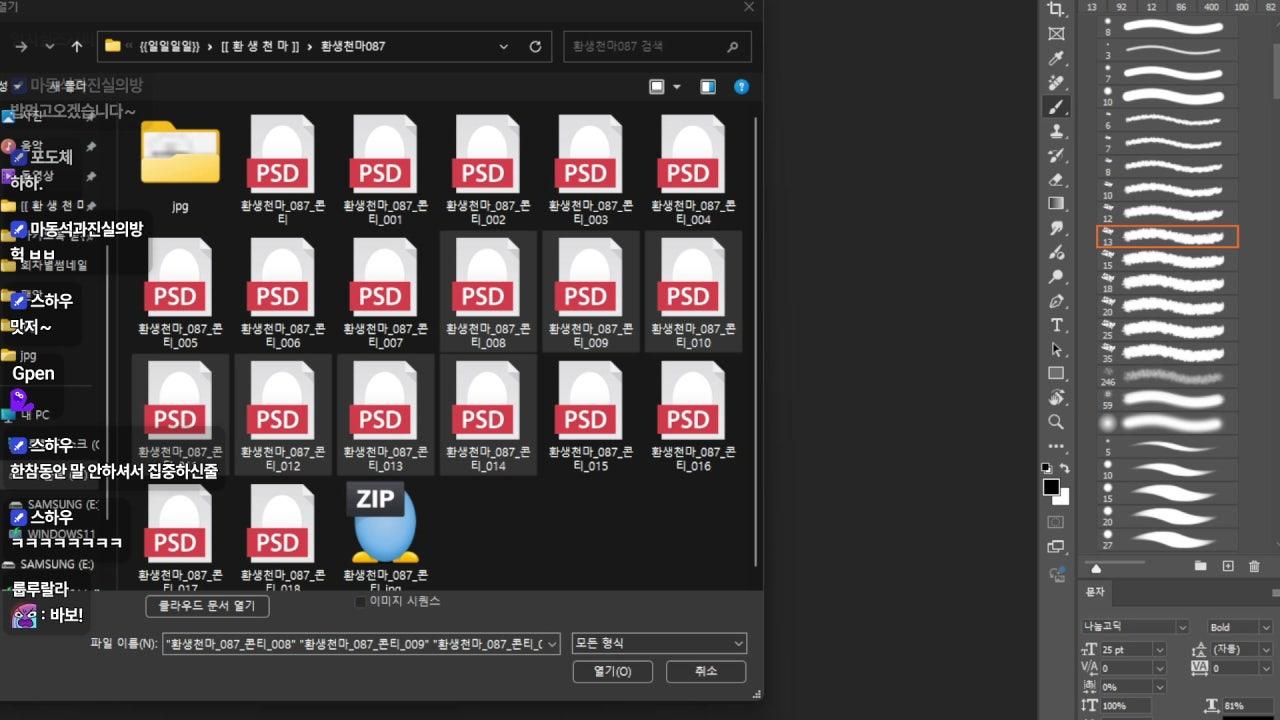Delete the selected brush with trash icon

[1254, 567]
